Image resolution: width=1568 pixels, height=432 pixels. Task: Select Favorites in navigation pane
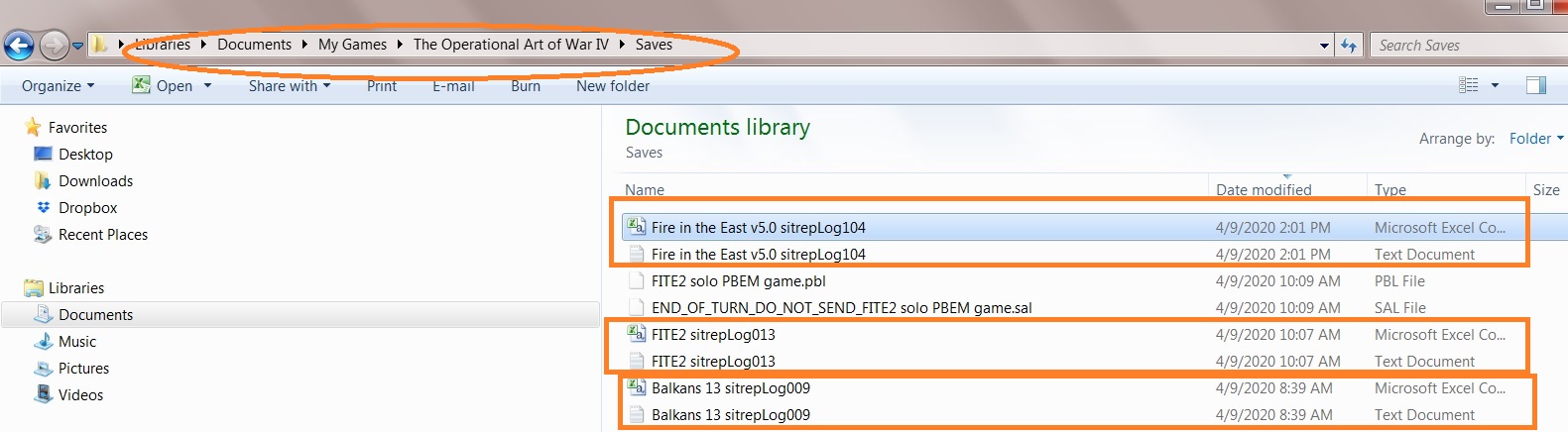tap(77, 128)
